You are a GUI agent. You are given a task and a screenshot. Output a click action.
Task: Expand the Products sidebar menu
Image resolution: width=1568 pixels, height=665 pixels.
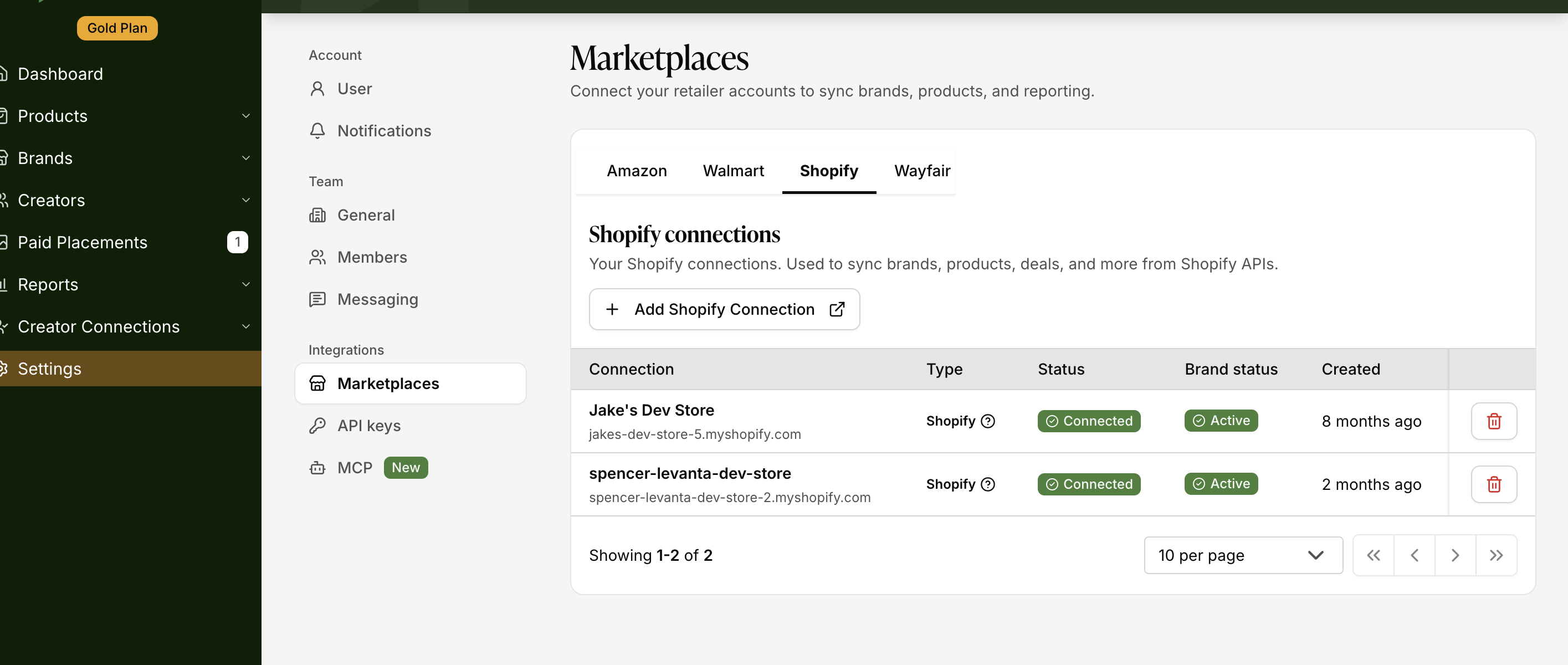click(245, 116)
